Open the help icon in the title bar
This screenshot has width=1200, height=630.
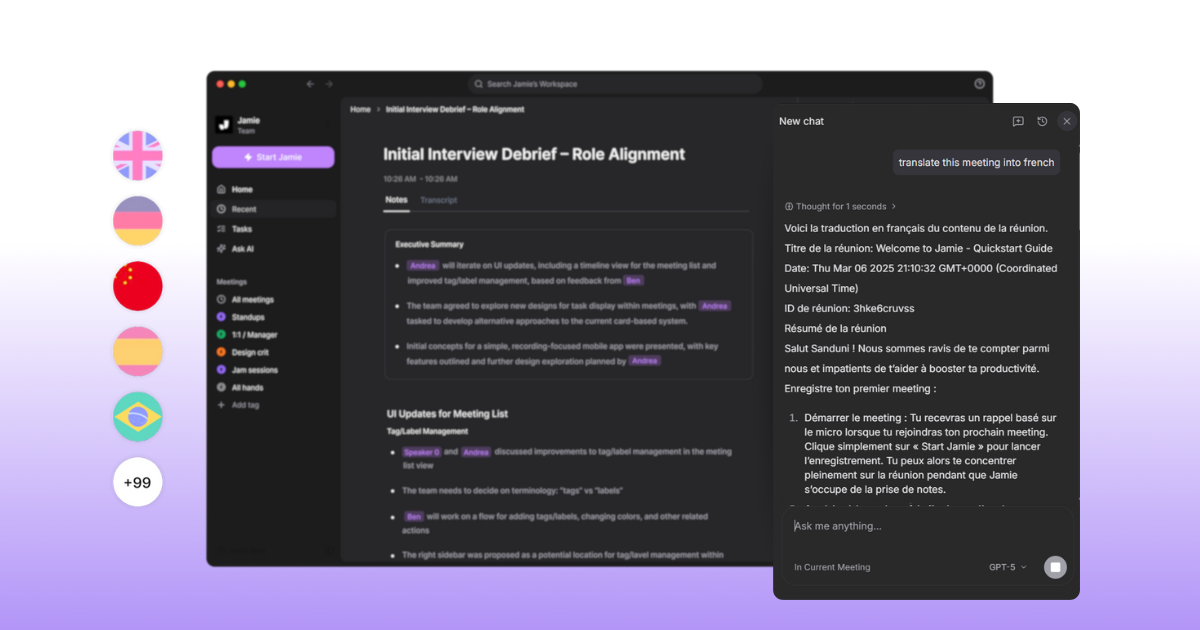point(979,84)
